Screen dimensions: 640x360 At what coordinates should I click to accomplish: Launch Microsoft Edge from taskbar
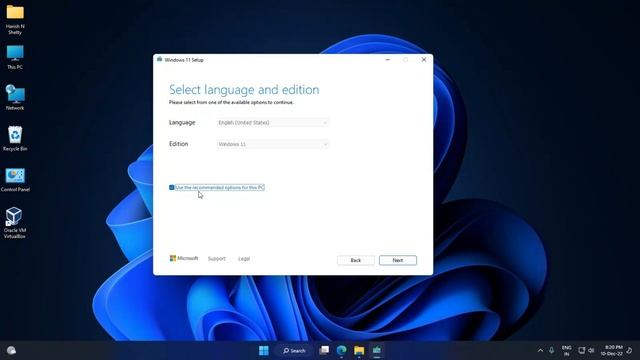tap(342, 351)
